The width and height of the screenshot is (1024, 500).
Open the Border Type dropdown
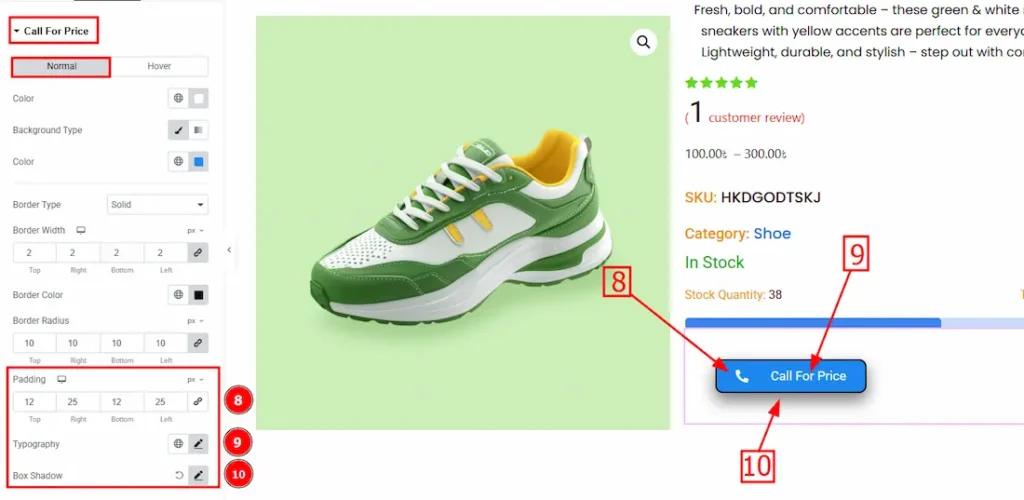click(x=157, y=205)
